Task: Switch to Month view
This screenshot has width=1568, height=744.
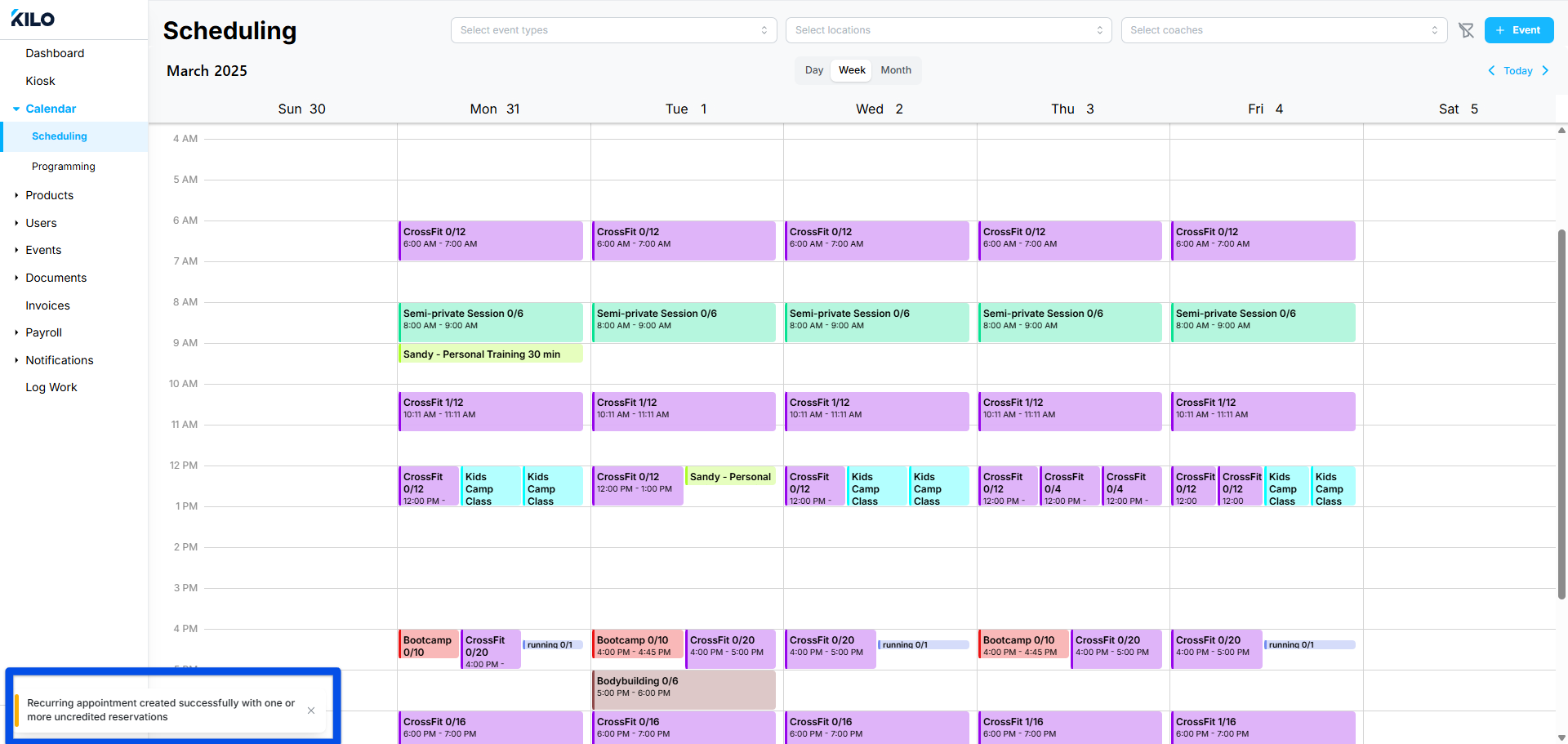Action: click(x=896, y=70)
